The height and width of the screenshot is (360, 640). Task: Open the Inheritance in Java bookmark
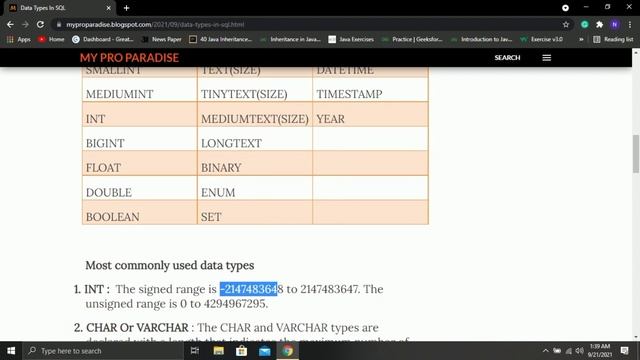coord(291,39)
